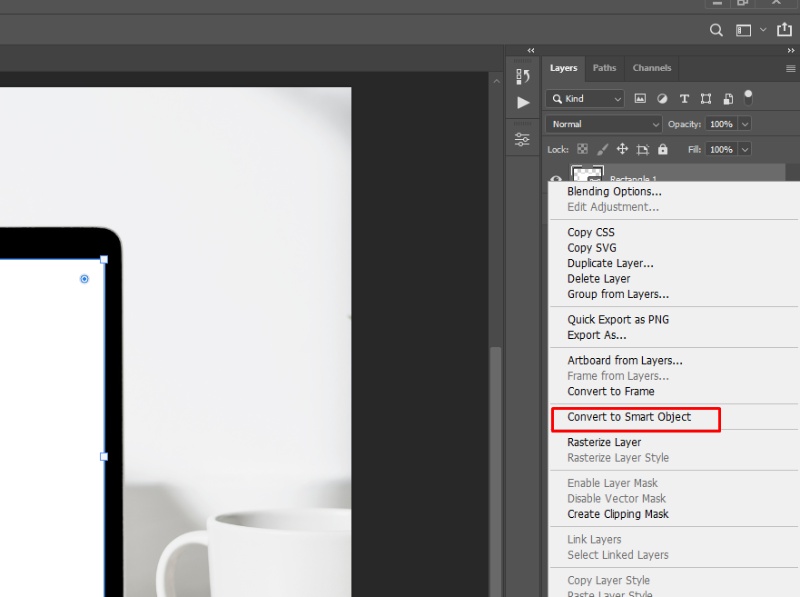Click the search icon in the toolbar
Viewport: 800px width, 597px height.
717,29
